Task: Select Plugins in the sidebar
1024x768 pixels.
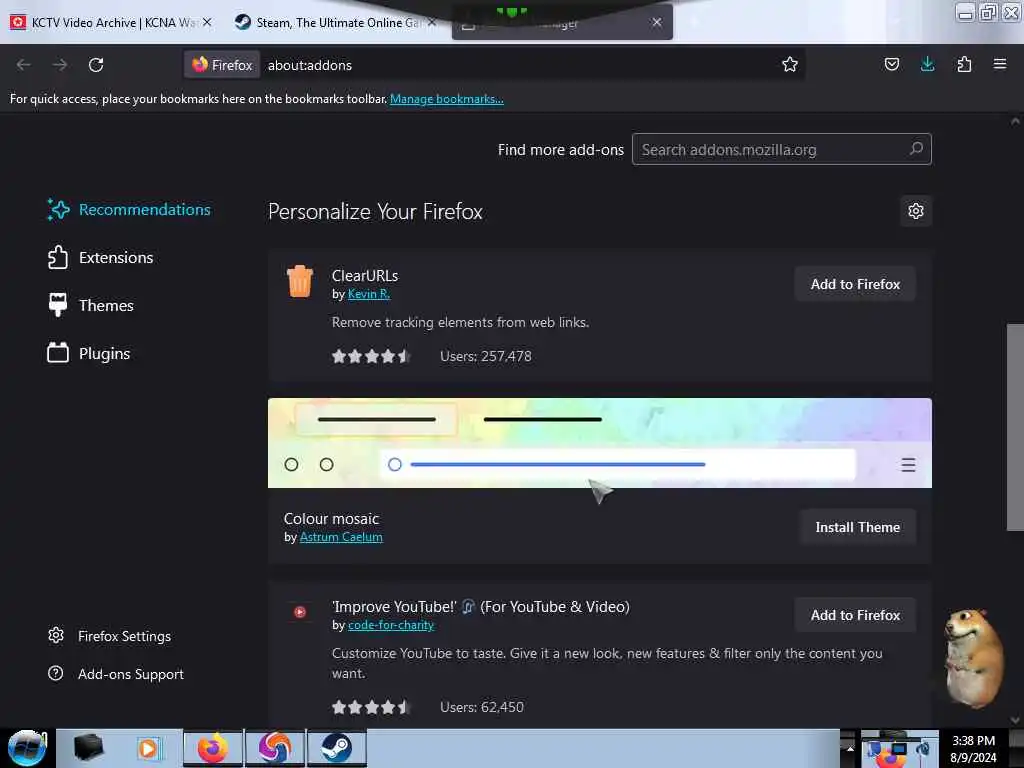Action: tap(89, 353)
